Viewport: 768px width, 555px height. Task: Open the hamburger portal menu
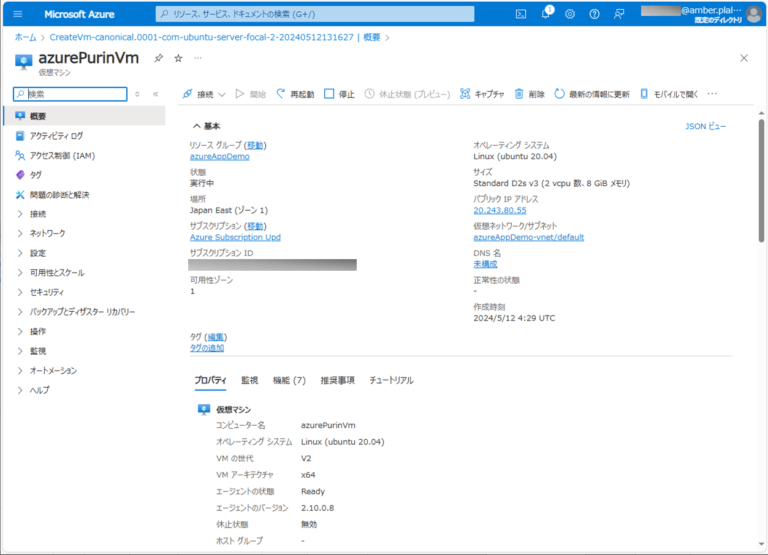(18, 14)
